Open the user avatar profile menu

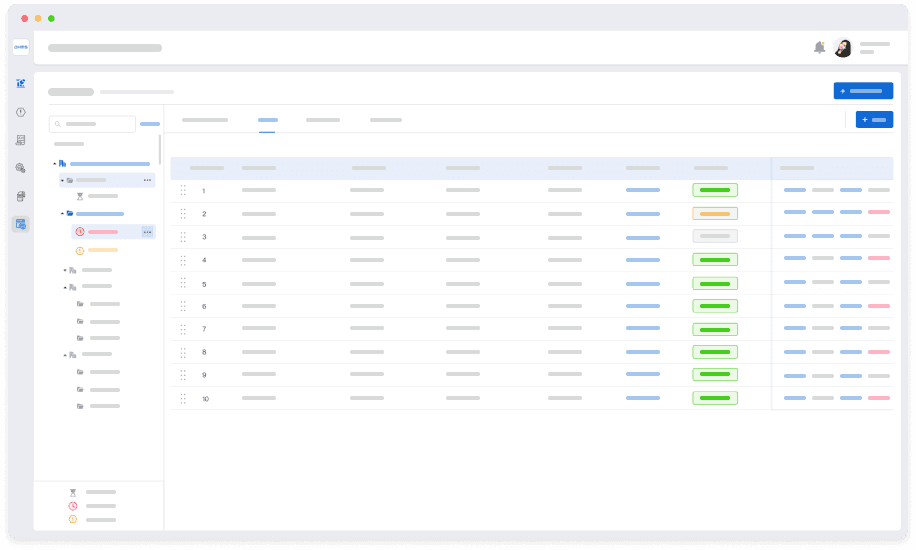click(x=843, y=48)
